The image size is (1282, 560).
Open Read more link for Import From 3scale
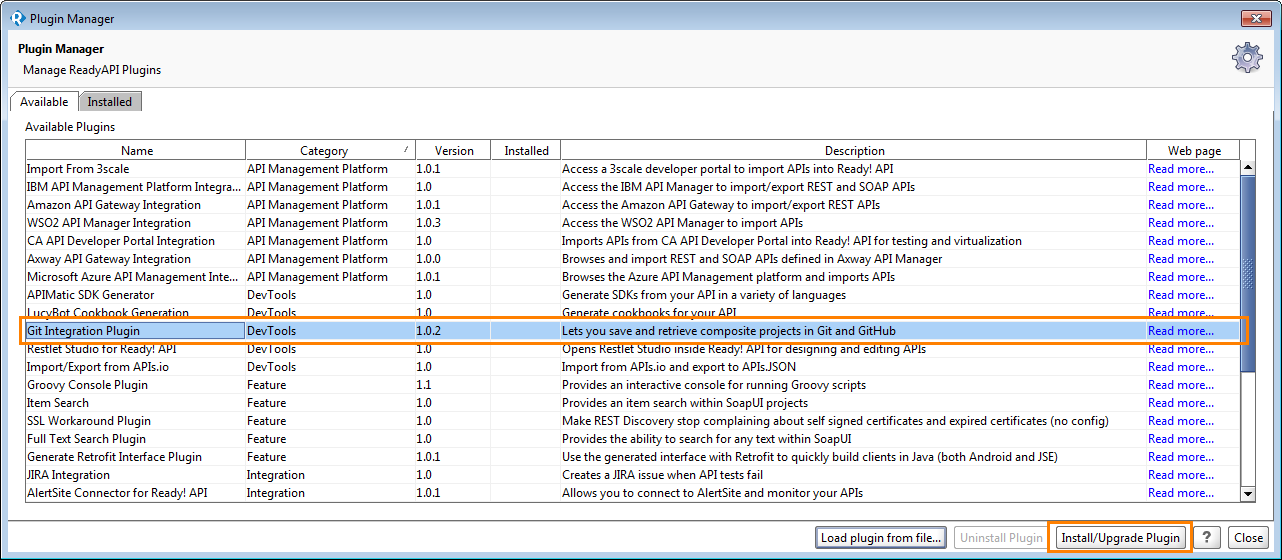click(x=1181, y=169)
